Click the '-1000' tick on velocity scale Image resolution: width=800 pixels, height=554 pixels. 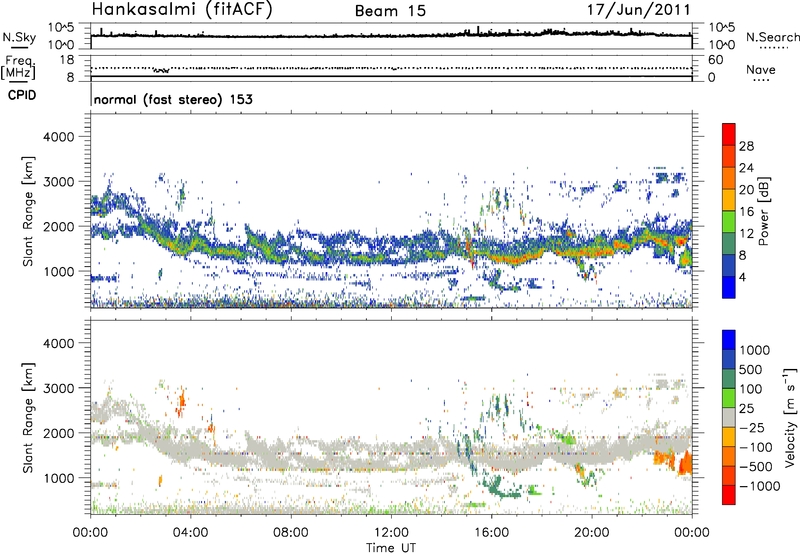pos(760,486)
